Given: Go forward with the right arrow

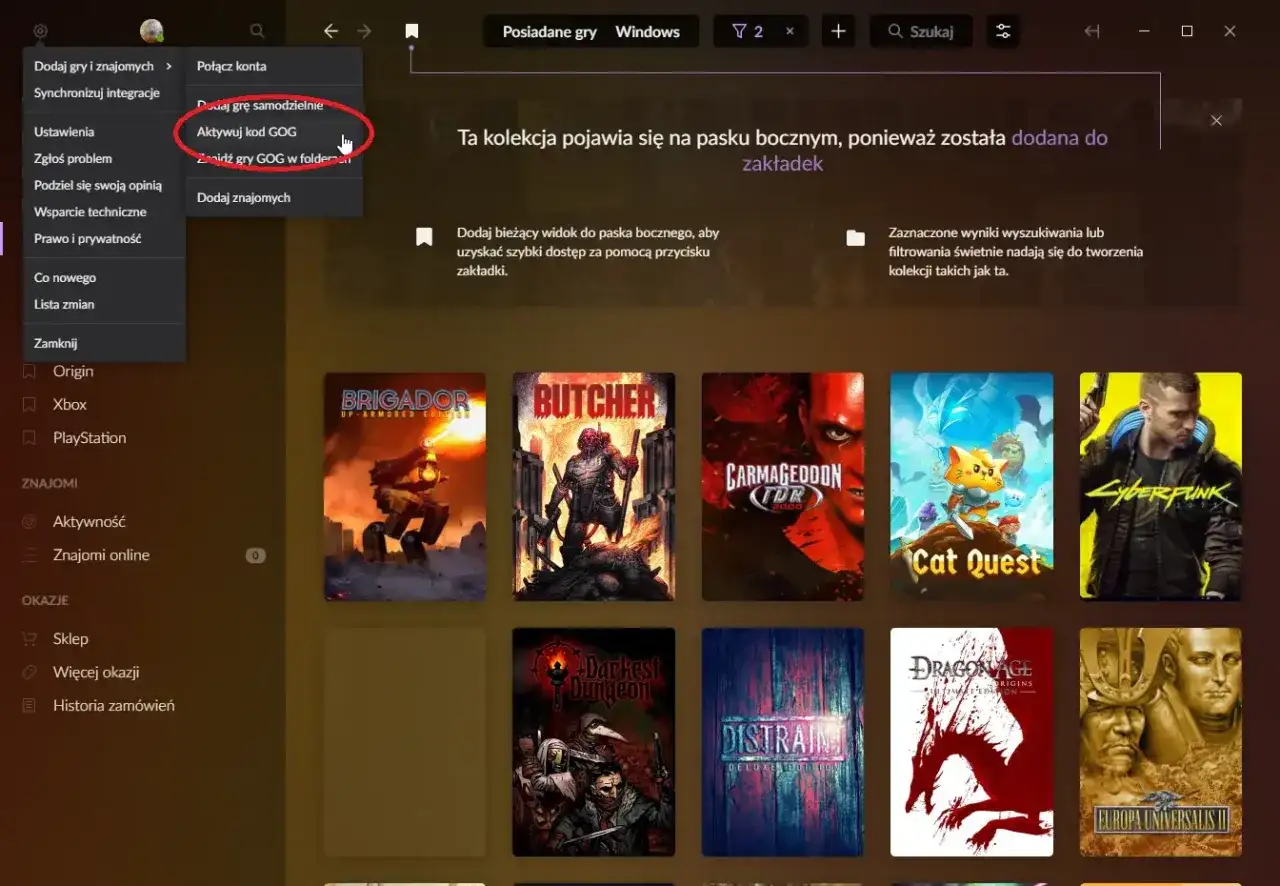Looking at the screenshot, I should point(364,31).
